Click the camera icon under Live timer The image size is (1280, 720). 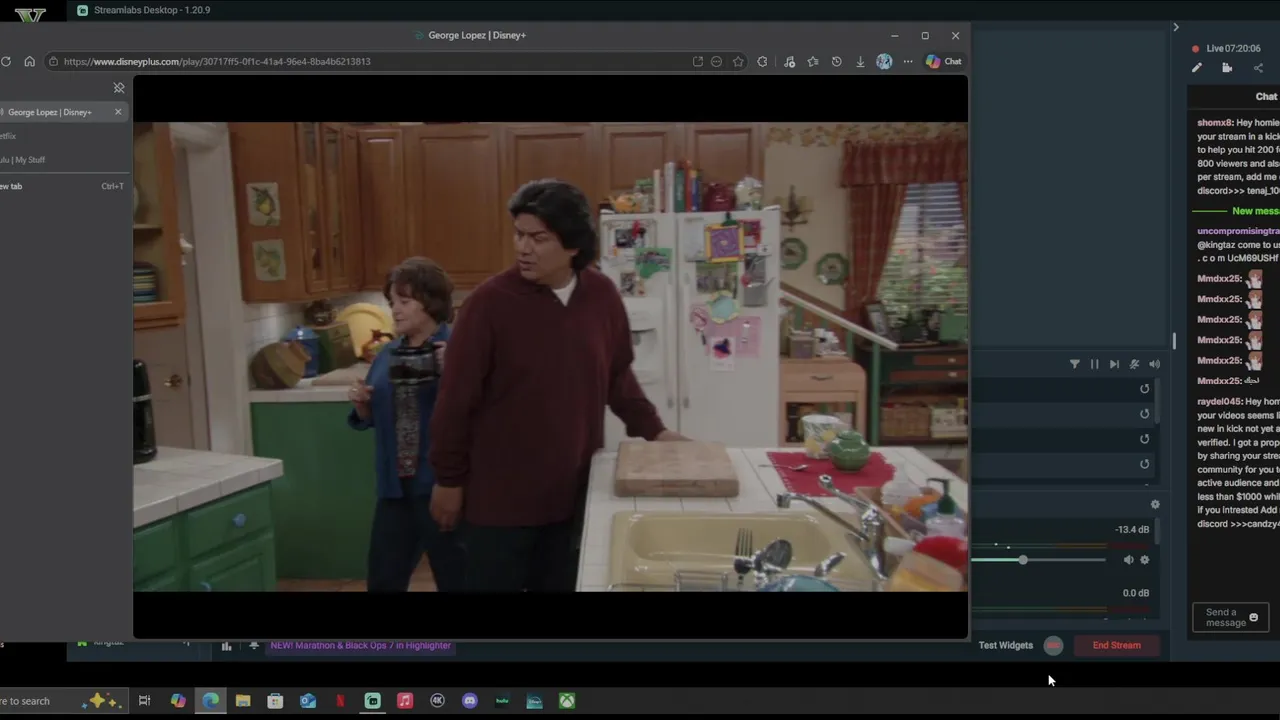point(1227,68)
